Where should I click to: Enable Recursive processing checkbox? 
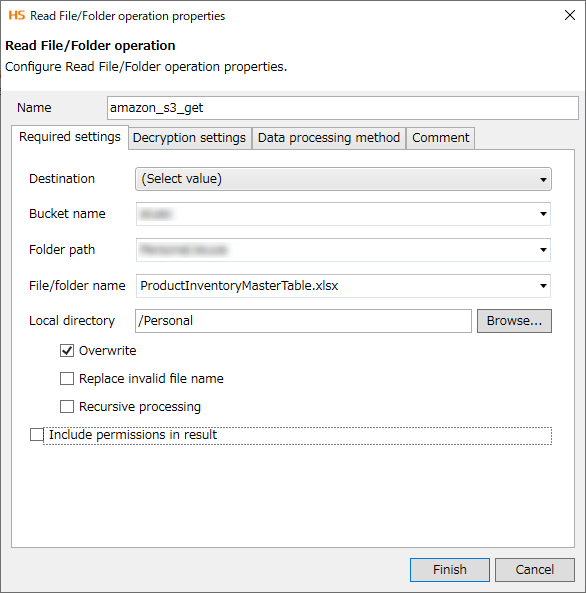click(x=67, y=407)
